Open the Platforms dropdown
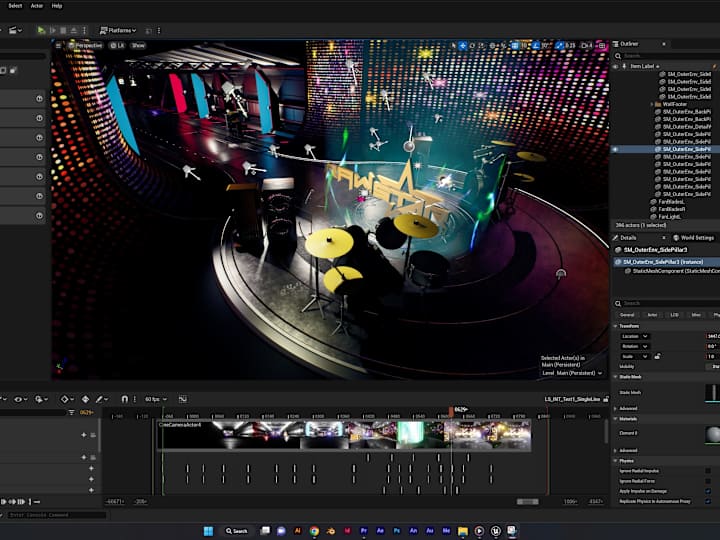 coord(118,30)
